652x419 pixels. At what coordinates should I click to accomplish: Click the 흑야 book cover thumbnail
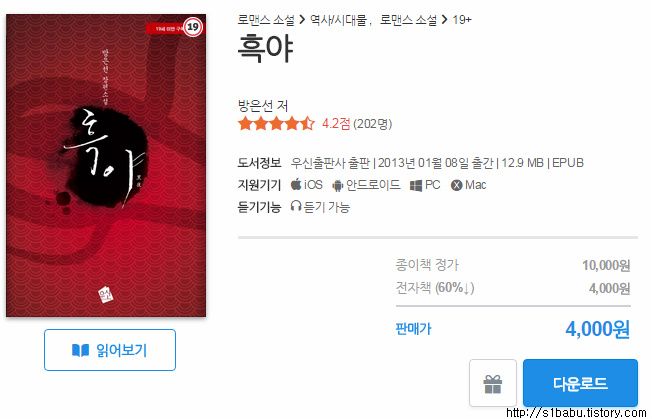pyautogui.click(x=106, y=165)
